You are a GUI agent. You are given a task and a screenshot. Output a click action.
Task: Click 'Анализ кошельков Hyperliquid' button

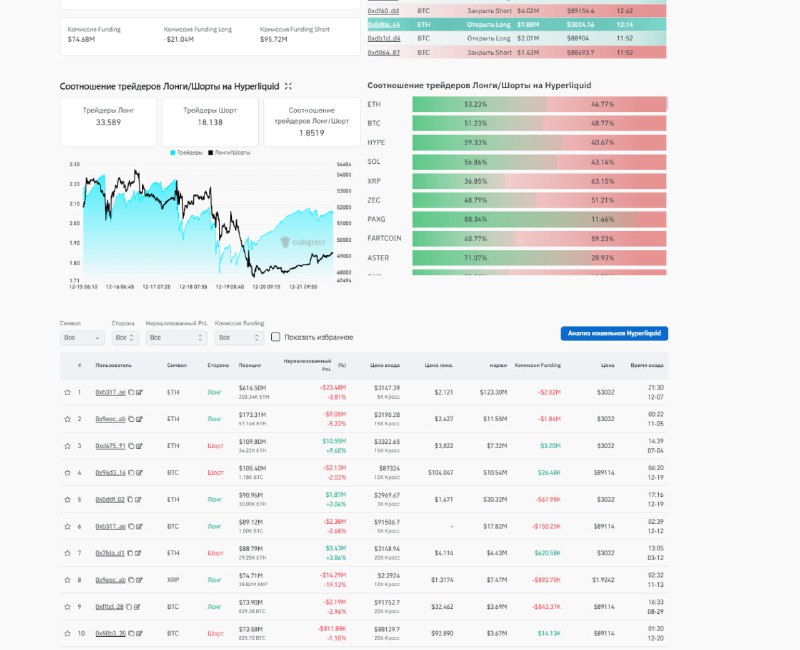[x=614, y=333]
